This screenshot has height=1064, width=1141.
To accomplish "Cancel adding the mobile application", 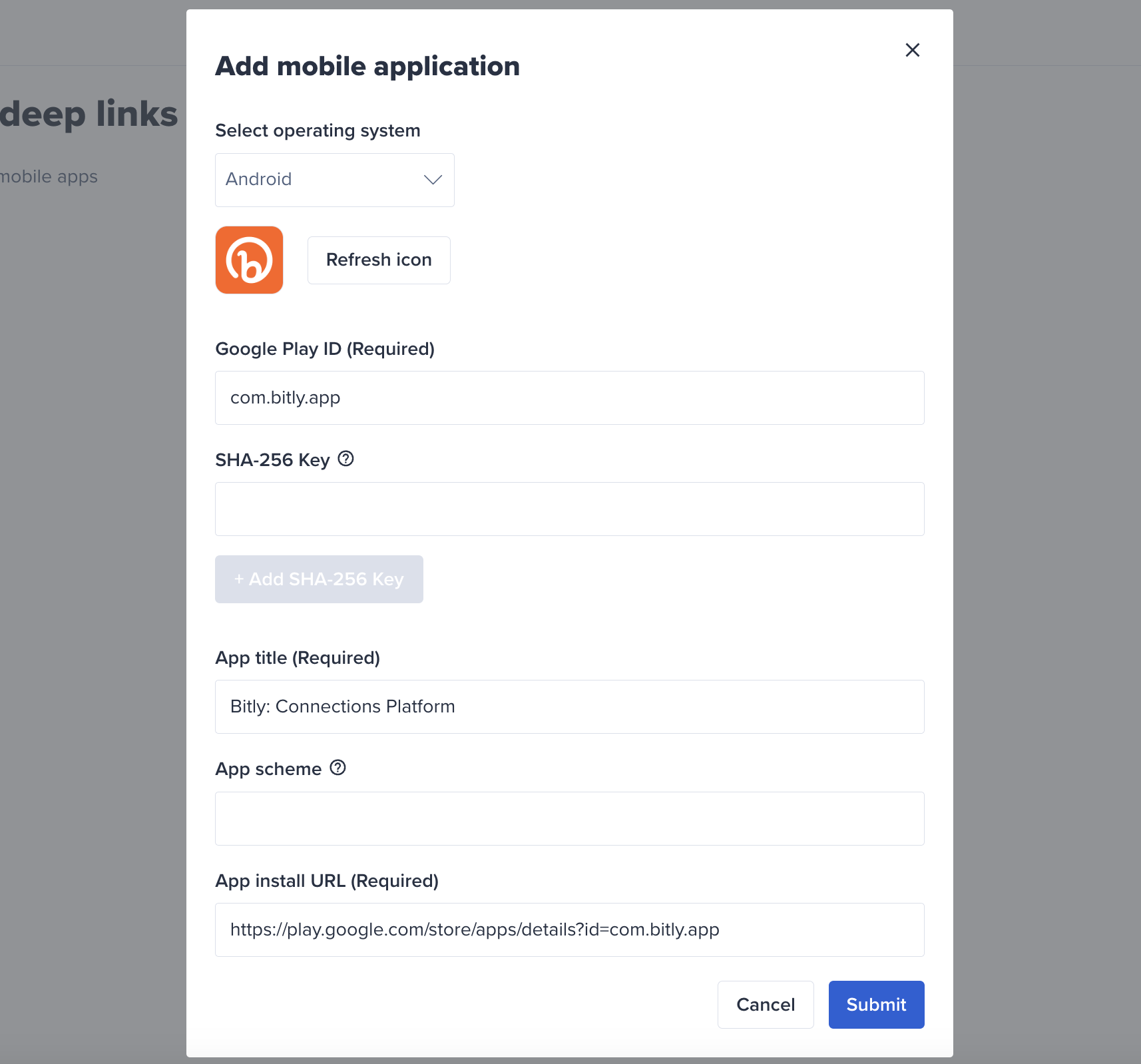I will coord(766,1005).
